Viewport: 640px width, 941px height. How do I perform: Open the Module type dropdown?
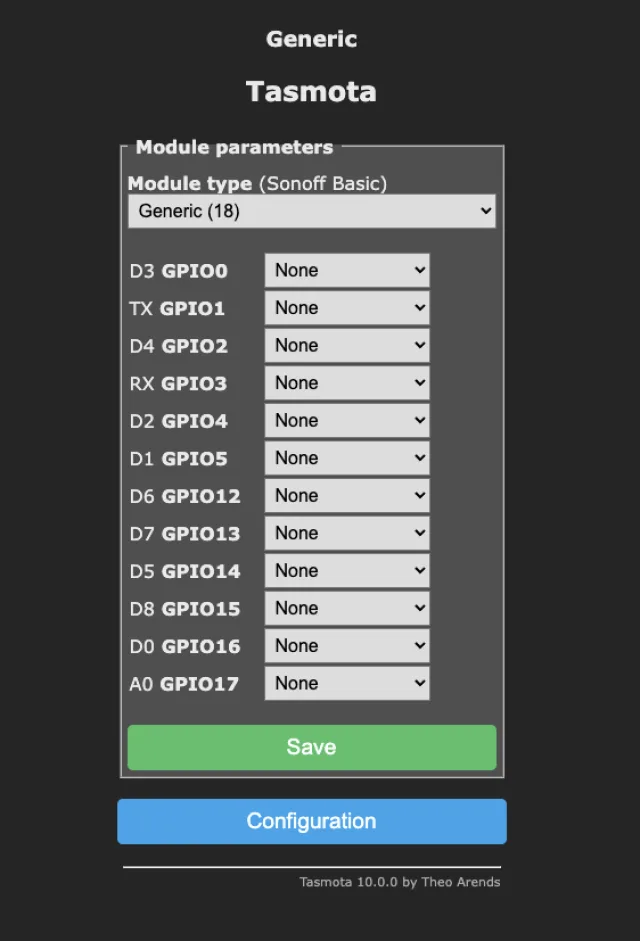click(311, 211)
